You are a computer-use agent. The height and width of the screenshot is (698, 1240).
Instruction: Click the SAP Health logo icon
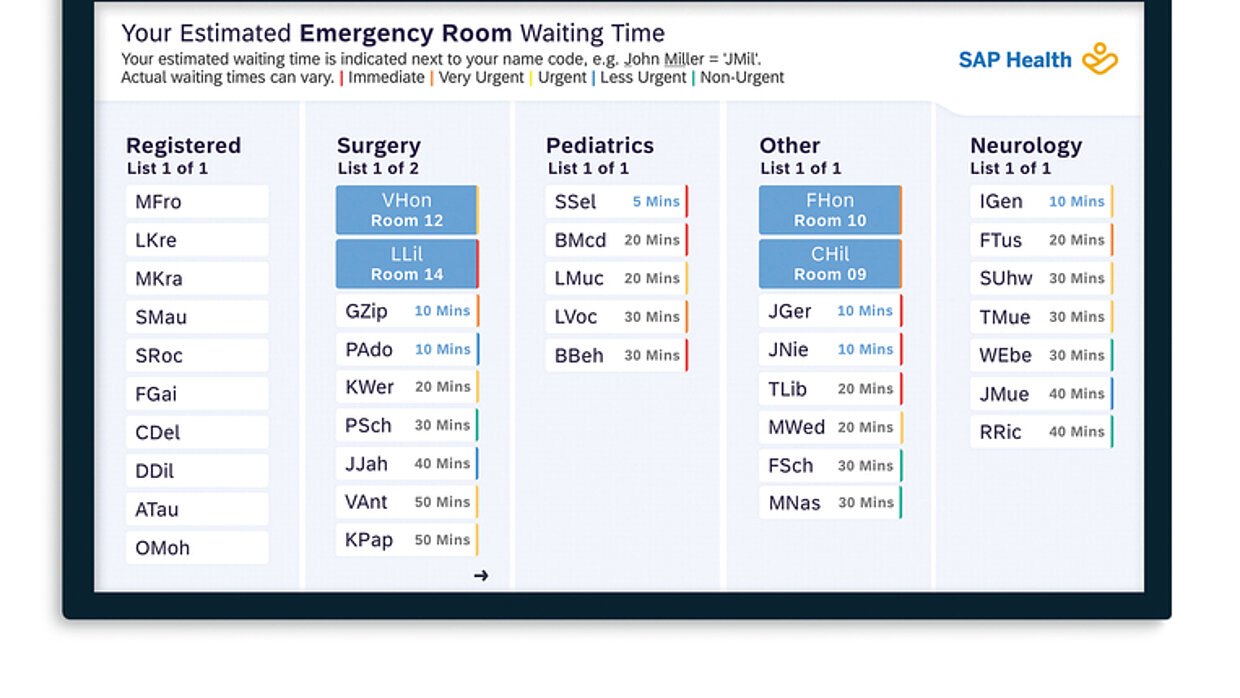[1100, 59]
